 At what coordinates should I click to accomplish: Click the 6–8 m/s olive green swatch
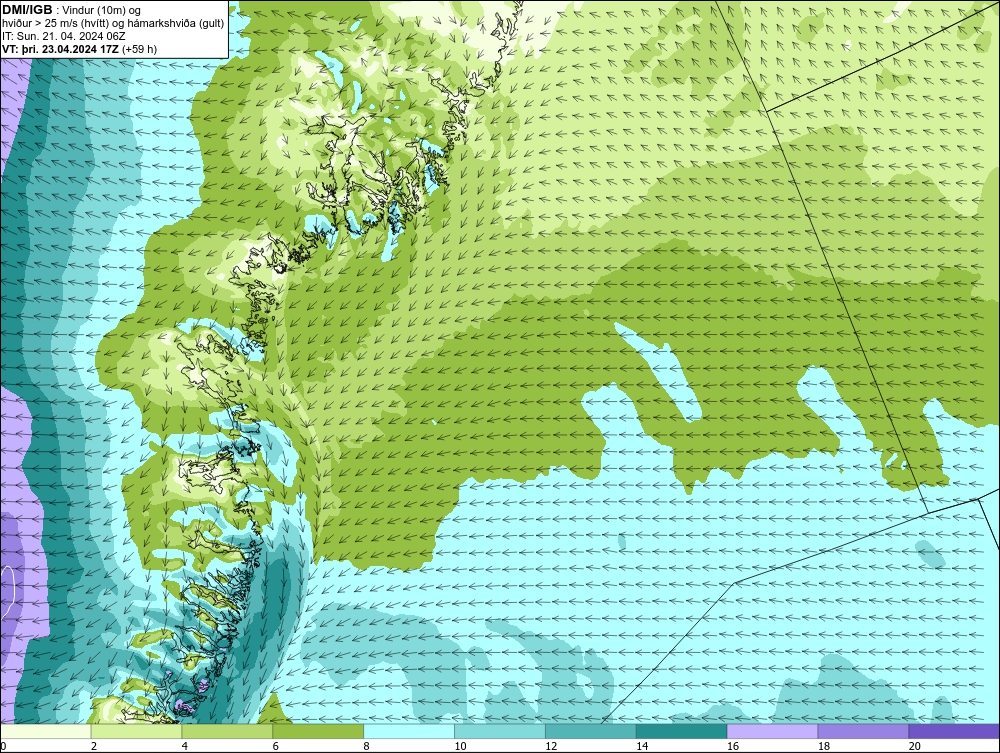click(318, 731)
